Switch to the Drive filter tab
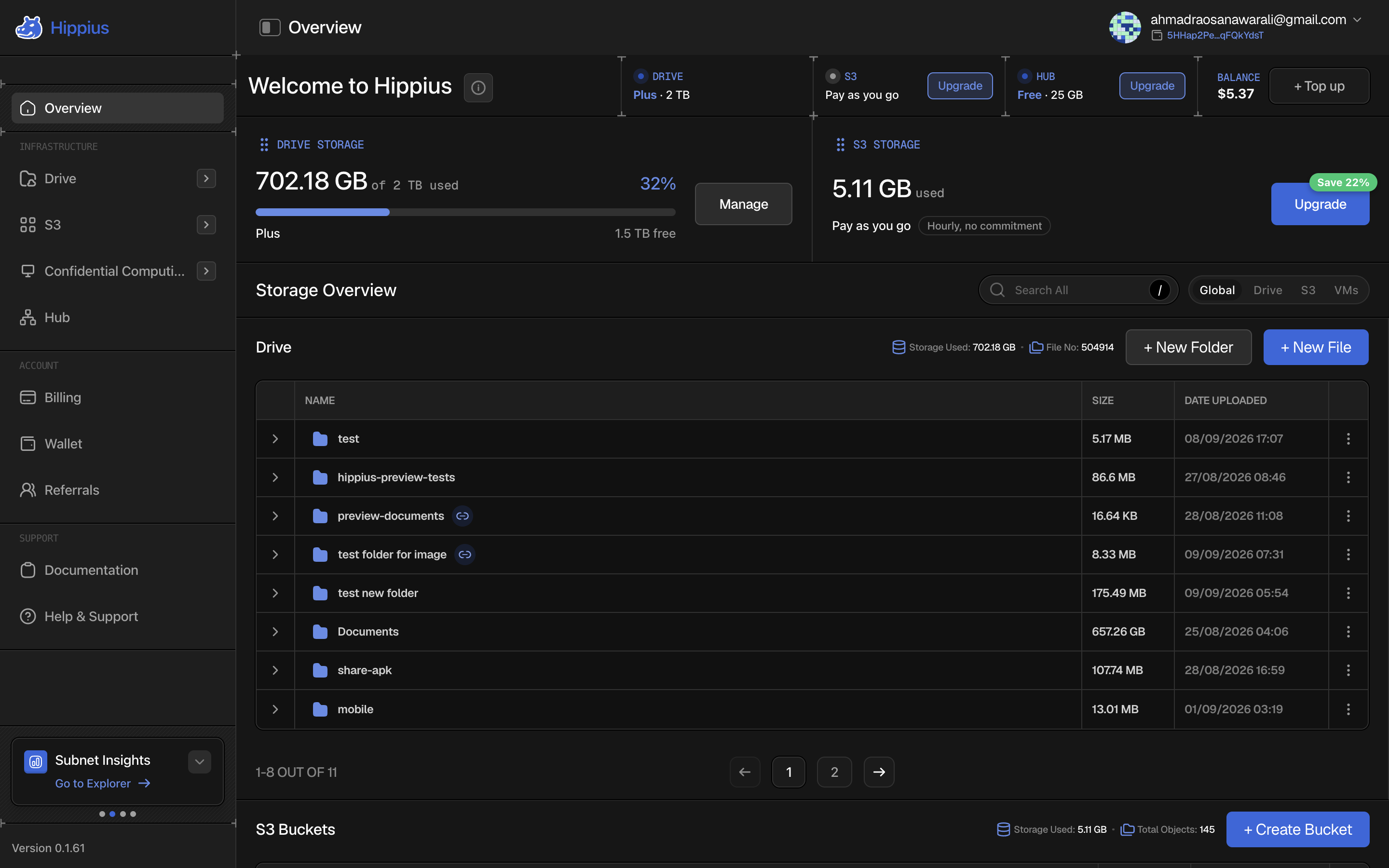The width and height of the screenshot is (1389, 868). [1267, 290]
